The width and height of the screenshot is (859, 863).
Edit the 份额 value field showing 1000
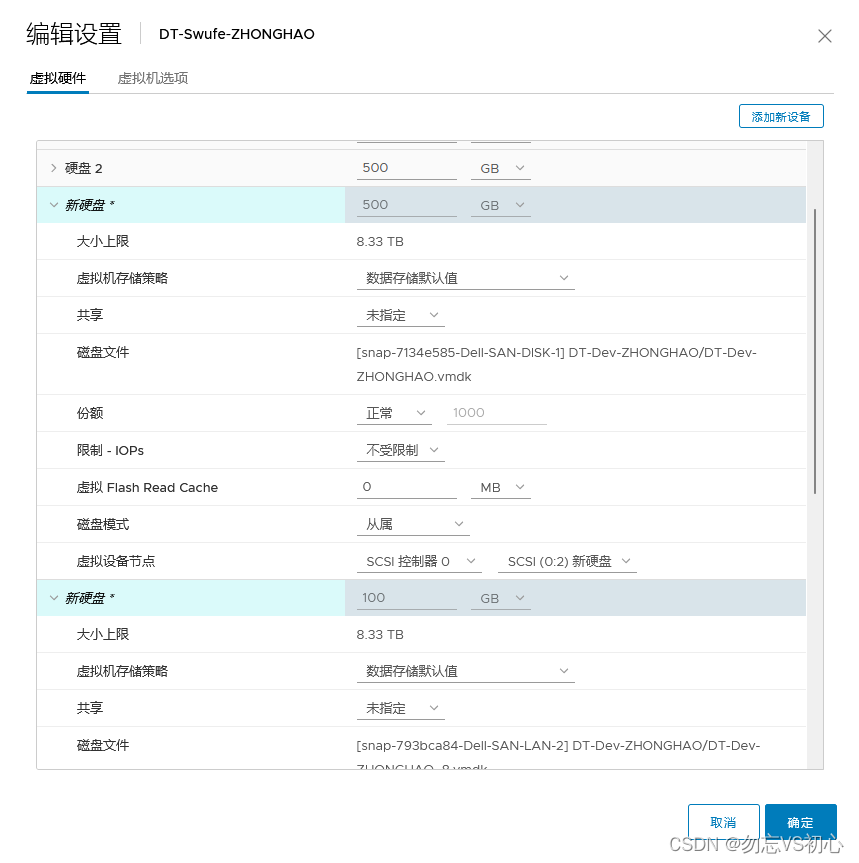tap(497, 412)
